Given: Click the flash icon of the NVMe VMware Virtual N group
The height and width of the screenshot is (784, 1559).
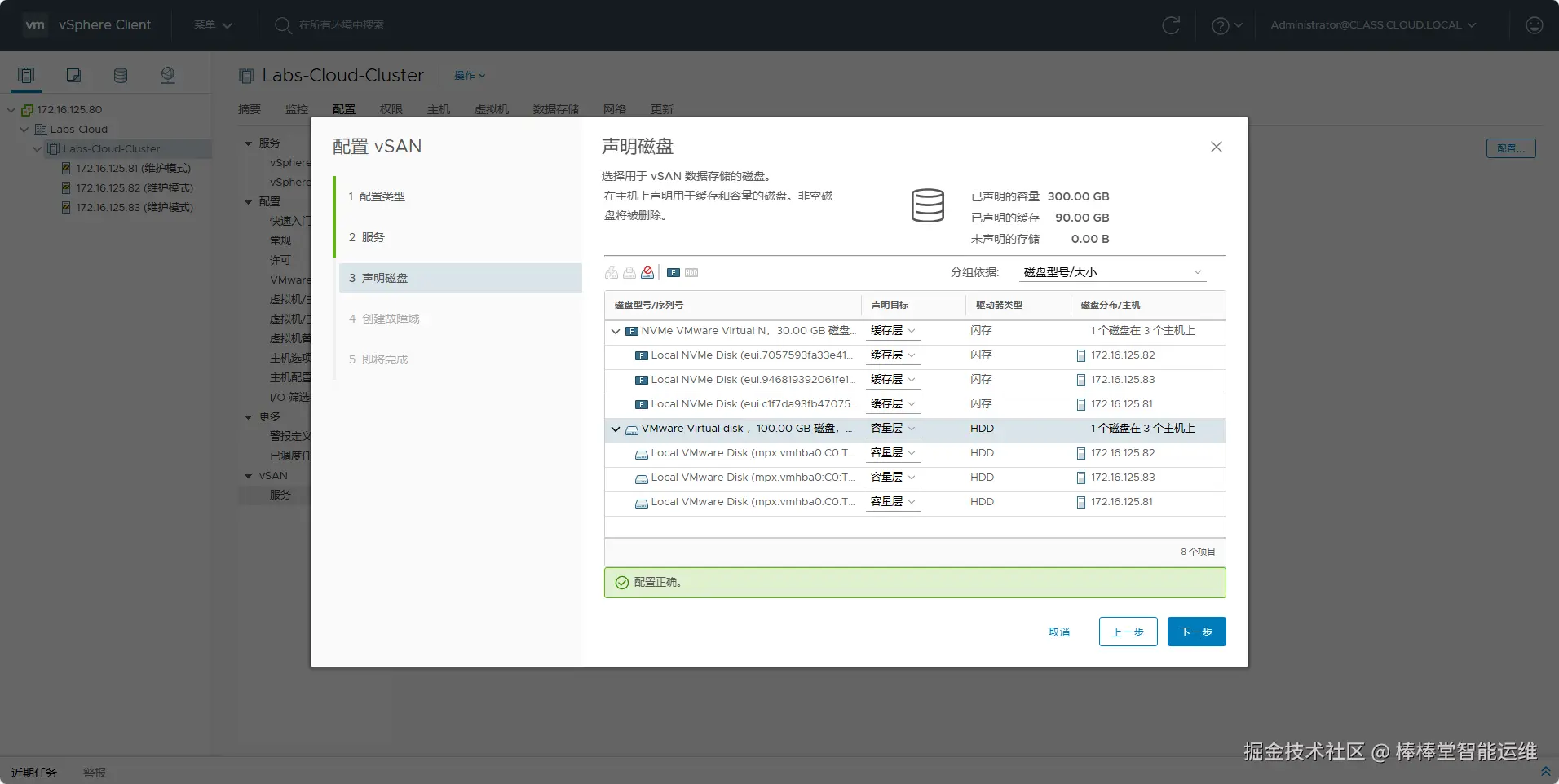Looking at the screenshot, I should click(x=631, y=331).
